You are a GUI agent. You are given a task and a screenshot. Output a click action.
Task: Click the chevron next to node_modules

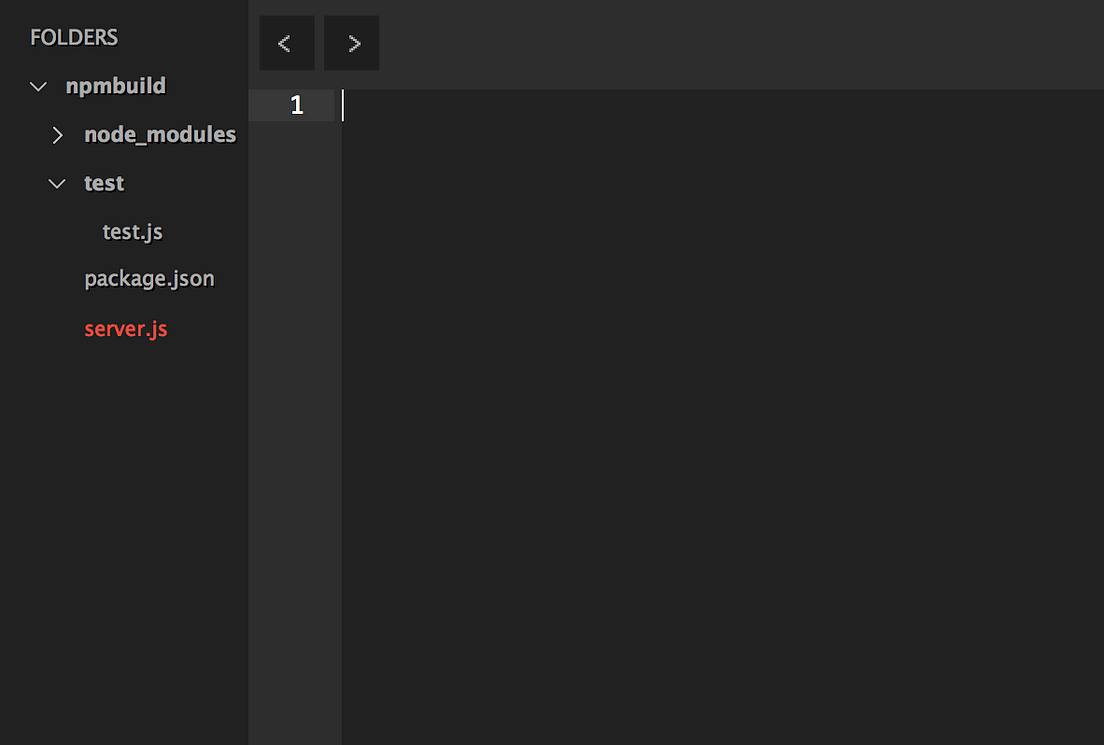pyautogui.click(x=57, y=135)
